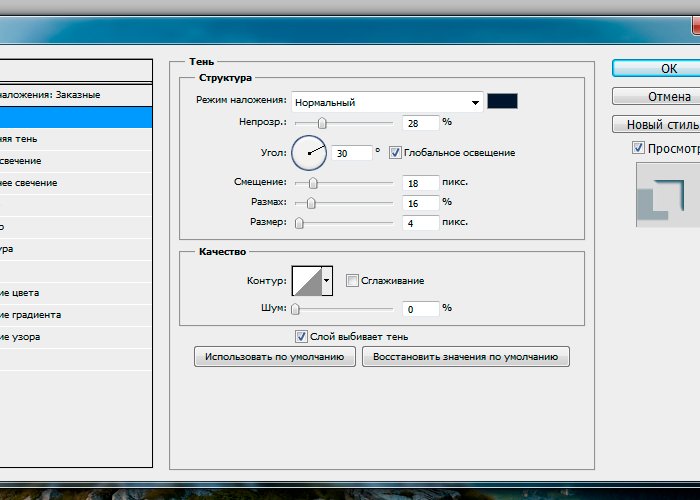This screenshot has width=700, height=500.
Task: Uncheck the Просмотр preview checkbox
Action: click(639, 147)
